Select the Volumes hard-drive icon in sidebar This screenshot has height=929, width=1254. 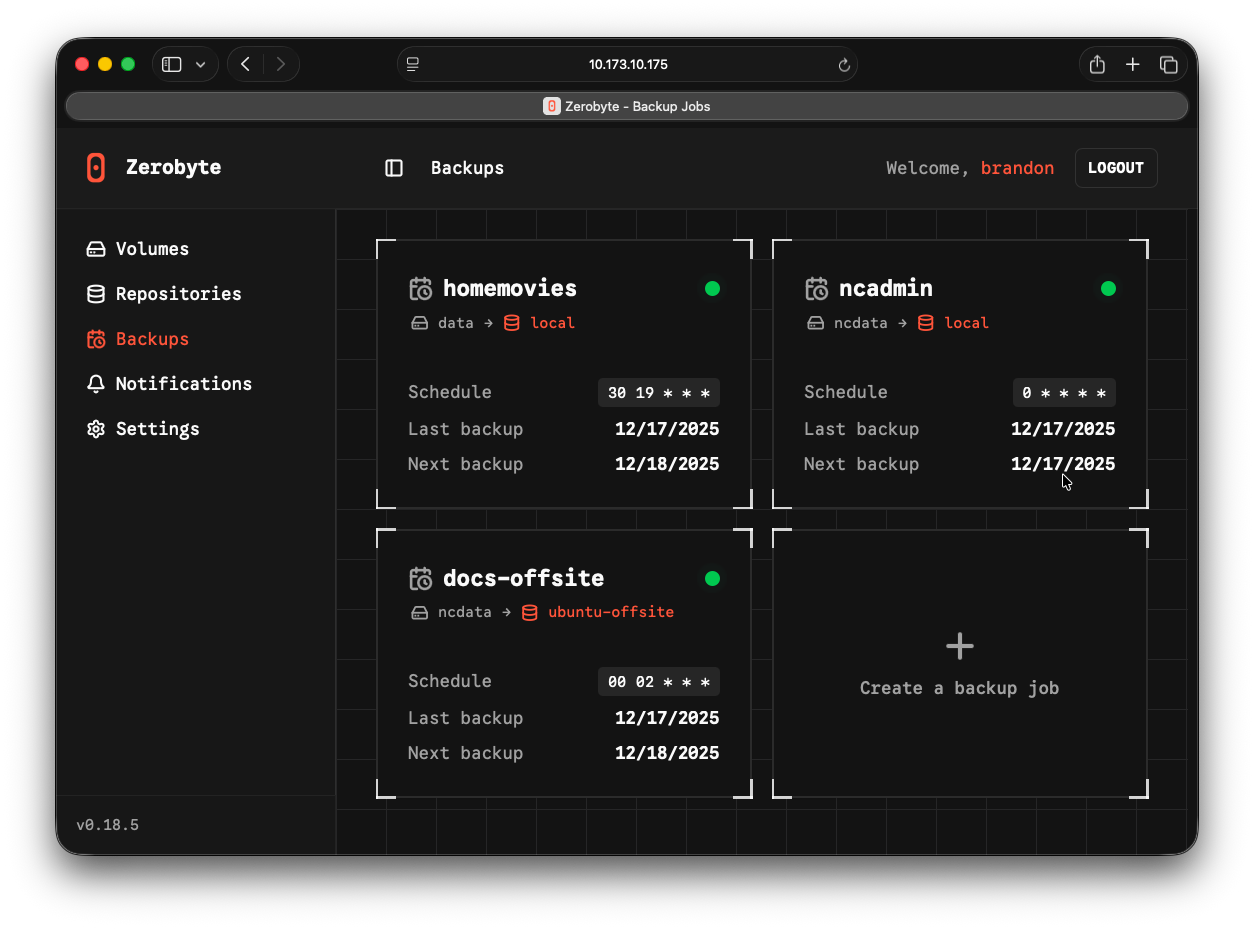pos(96,248)
